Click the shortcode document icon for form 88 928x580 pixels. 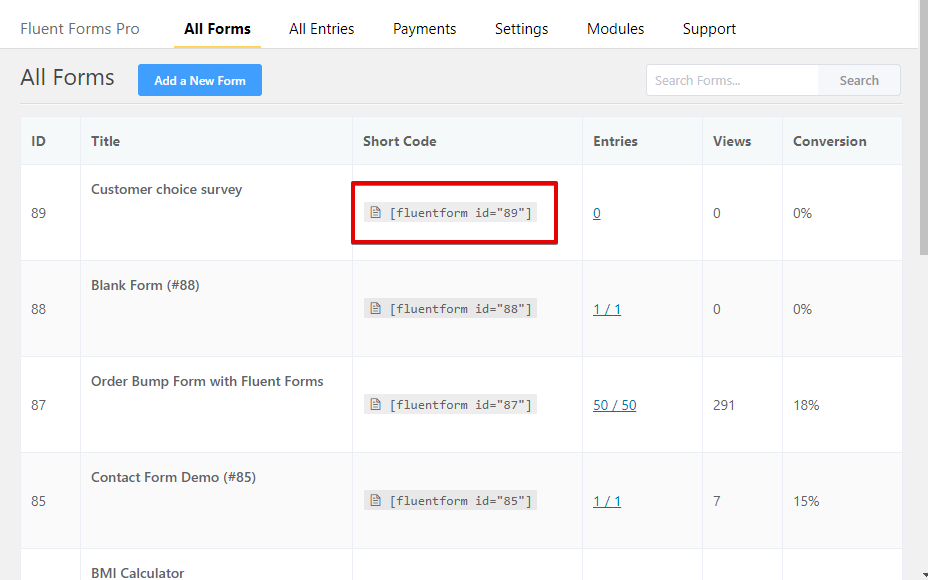coord(375,308)
